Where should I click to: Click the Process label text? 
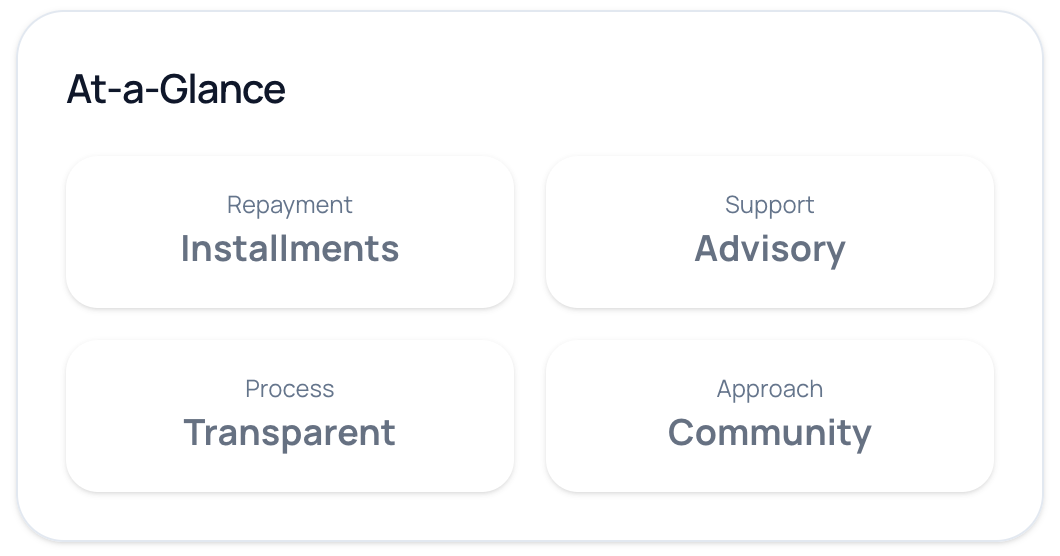[290, 389]
